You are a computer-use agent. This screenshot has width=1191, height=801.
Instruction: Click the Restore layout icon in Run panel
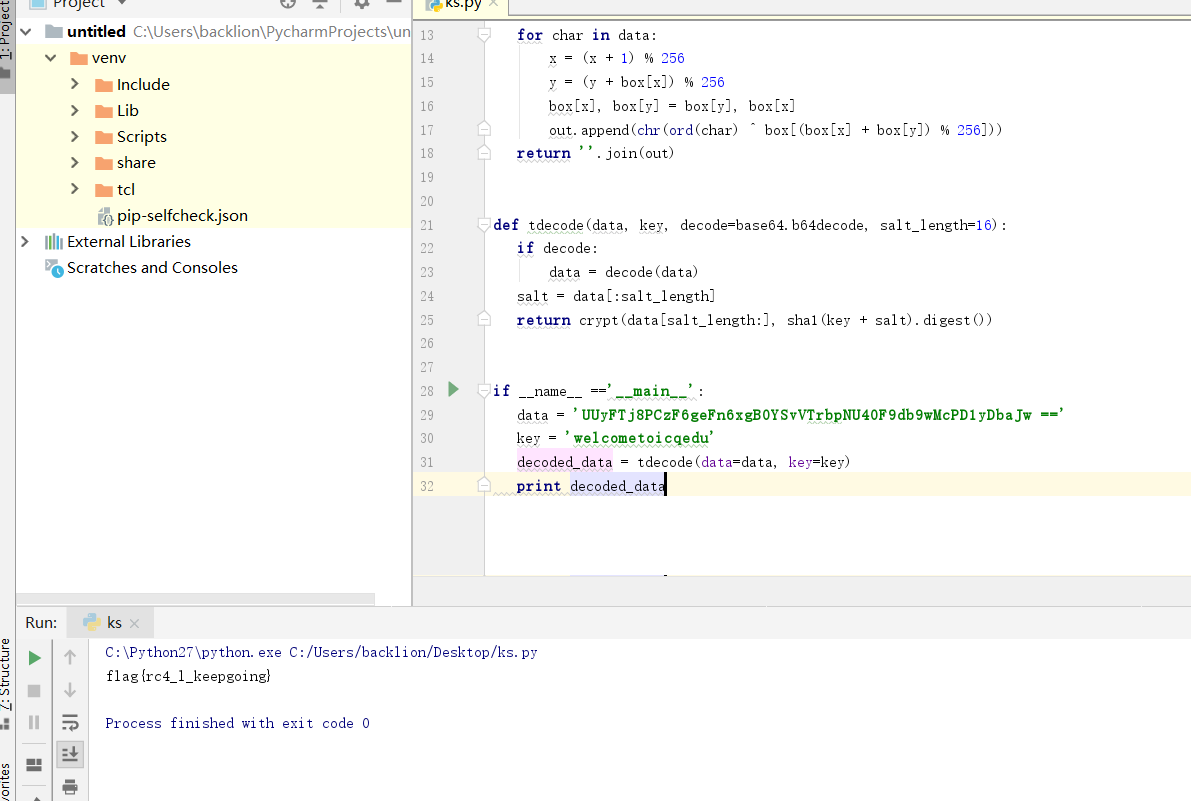click(x=34, y=765)
